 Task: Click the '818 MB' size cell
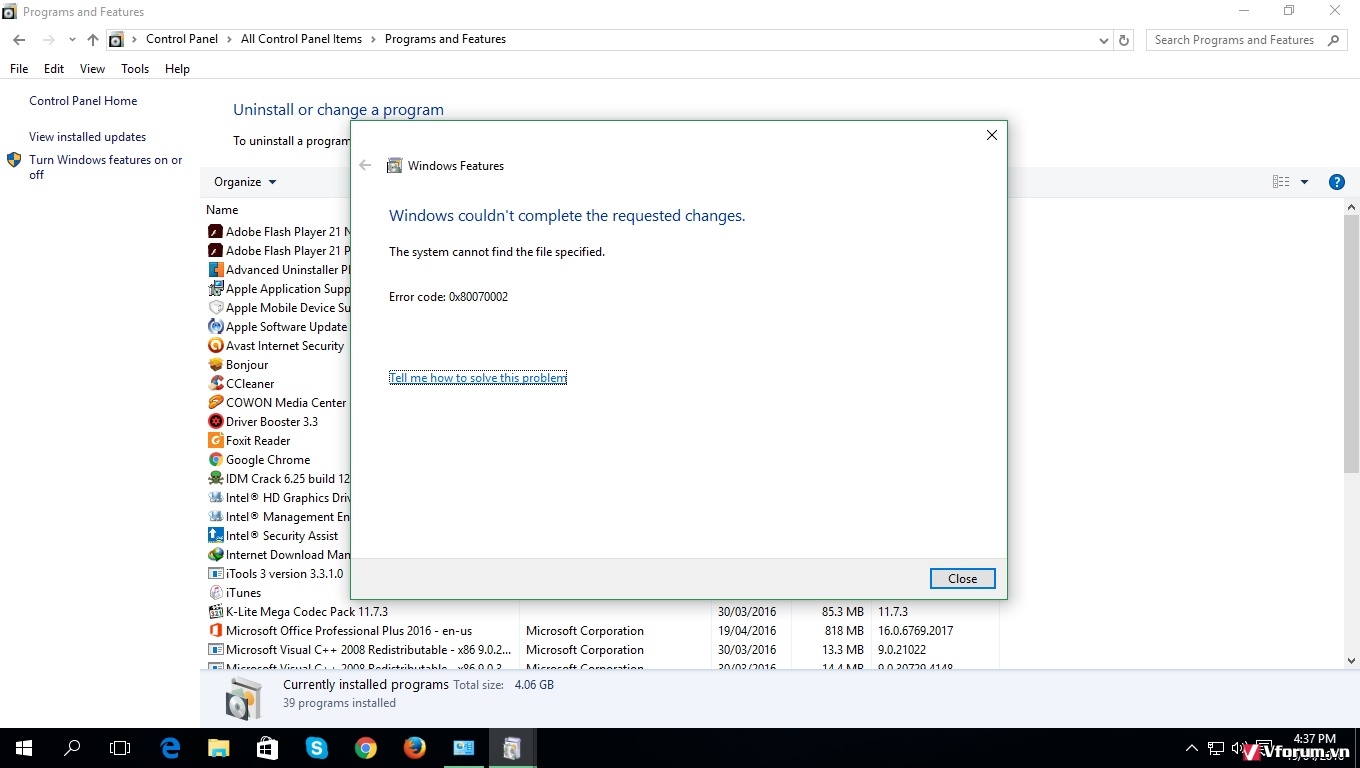tap(845, 631)
